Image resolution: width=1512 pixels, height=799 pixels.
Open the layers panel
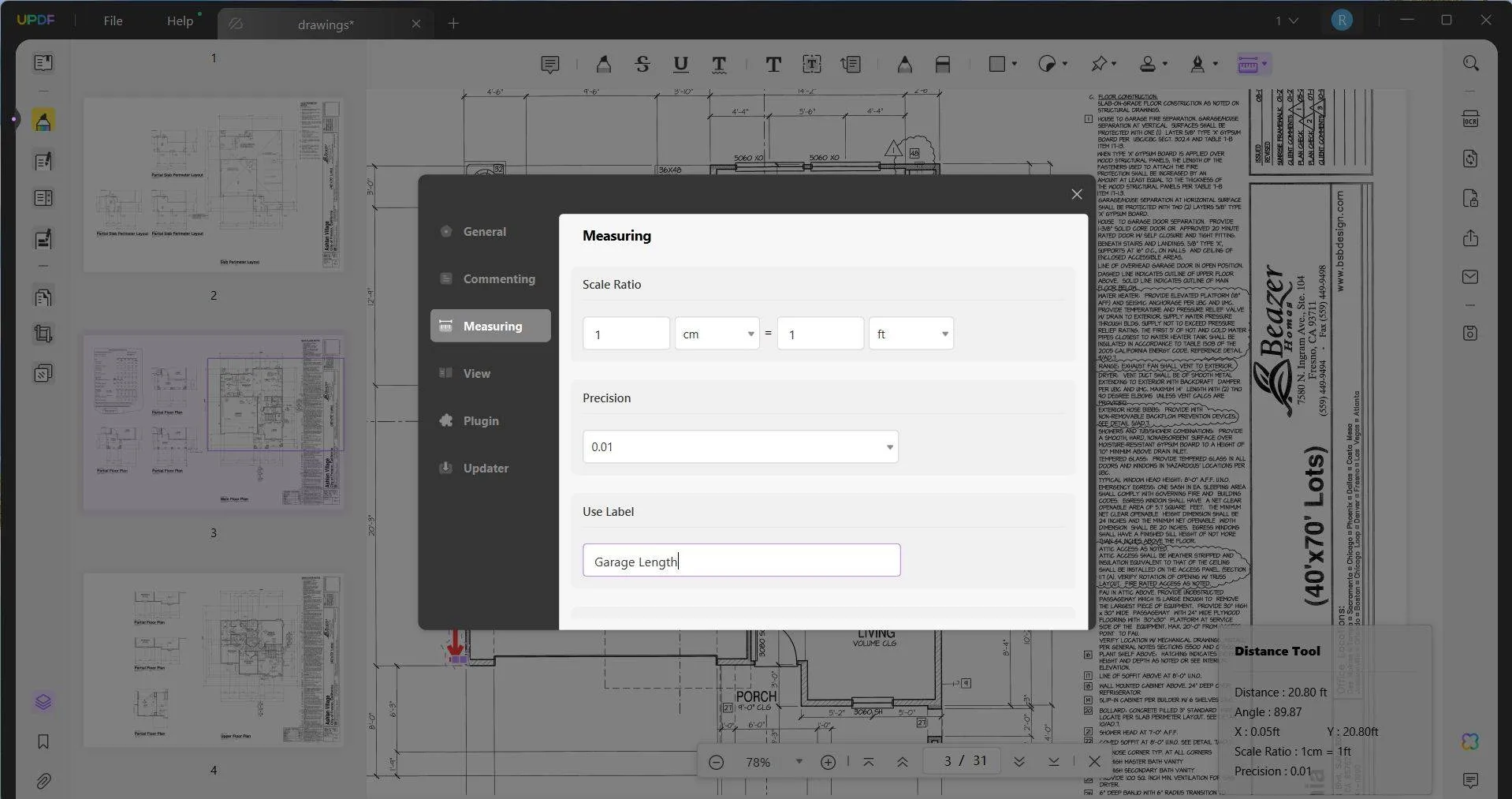[x=43, y=702]
